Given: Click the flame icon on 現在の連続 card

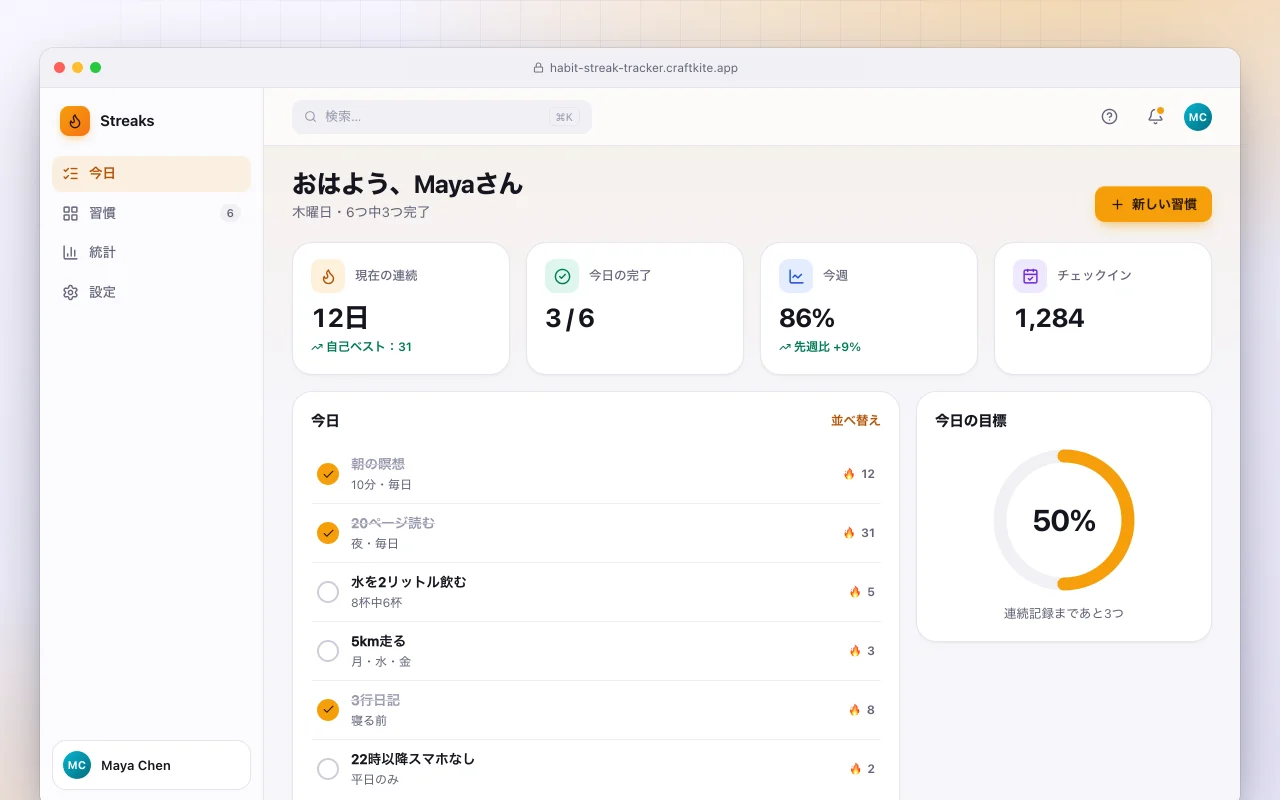Looking at the screenshot, I should click(328, 276).
